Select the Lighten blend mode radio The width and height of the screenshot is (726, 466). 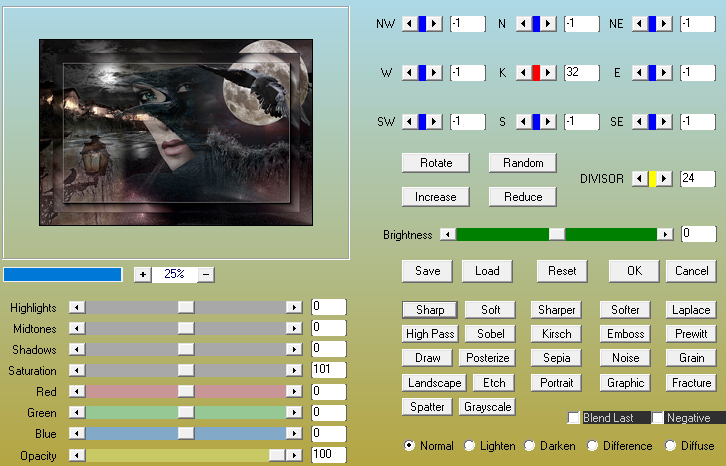pyautogui.click(x=470, y=446)
